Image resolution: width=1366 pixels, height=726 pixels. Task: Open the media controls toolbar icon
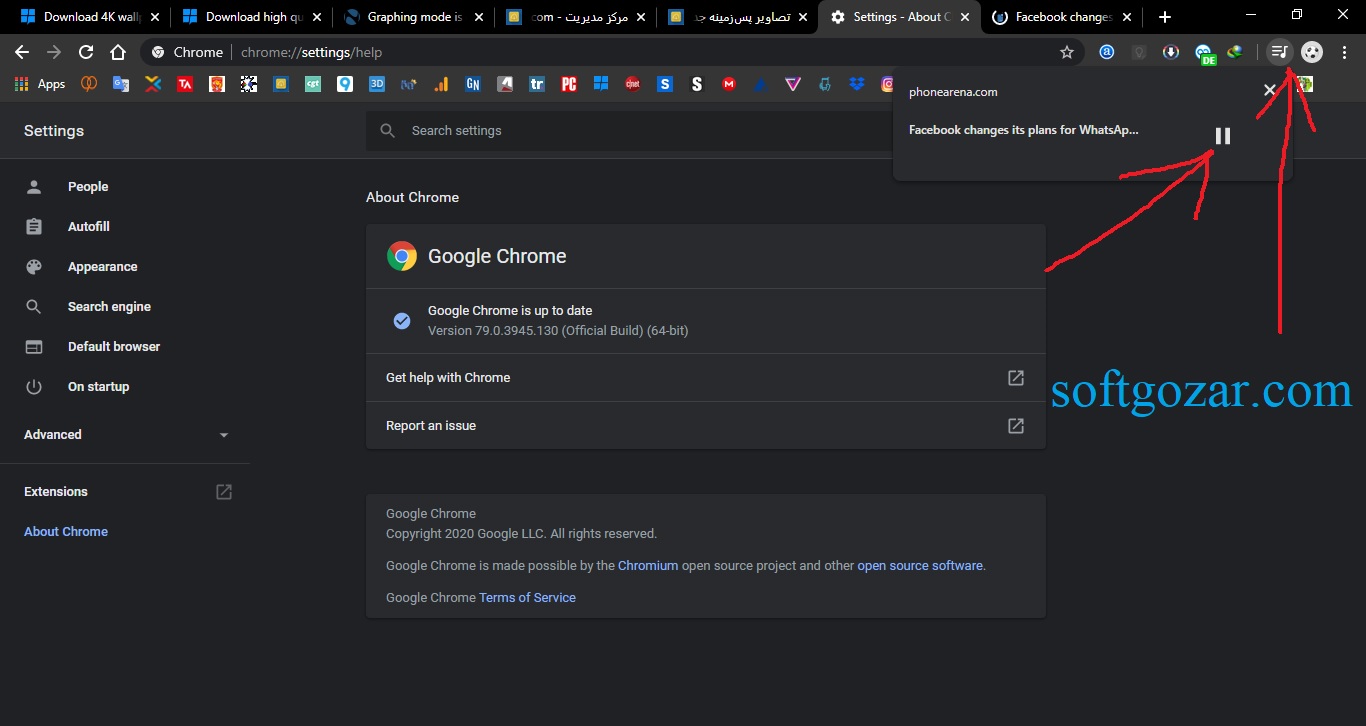click(x=1279, y=52)
